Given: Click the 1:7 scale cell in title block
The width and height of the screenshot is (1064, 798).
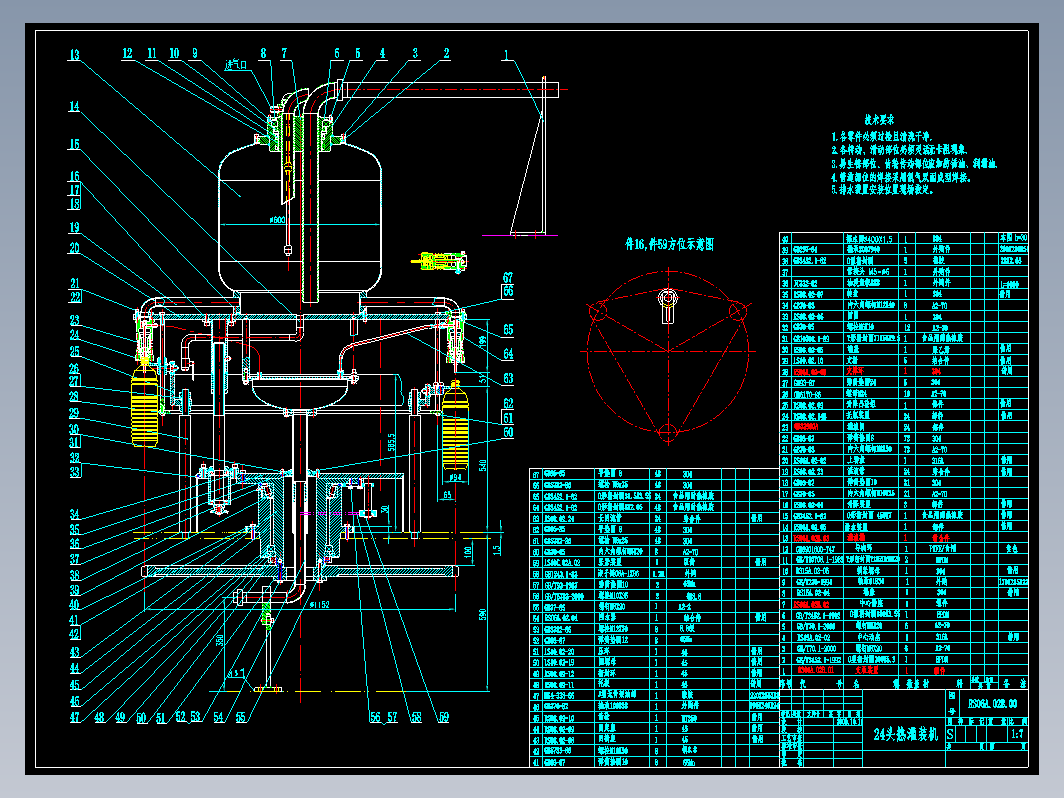Looking at the screenshot, I should [x=1017, y=734].
